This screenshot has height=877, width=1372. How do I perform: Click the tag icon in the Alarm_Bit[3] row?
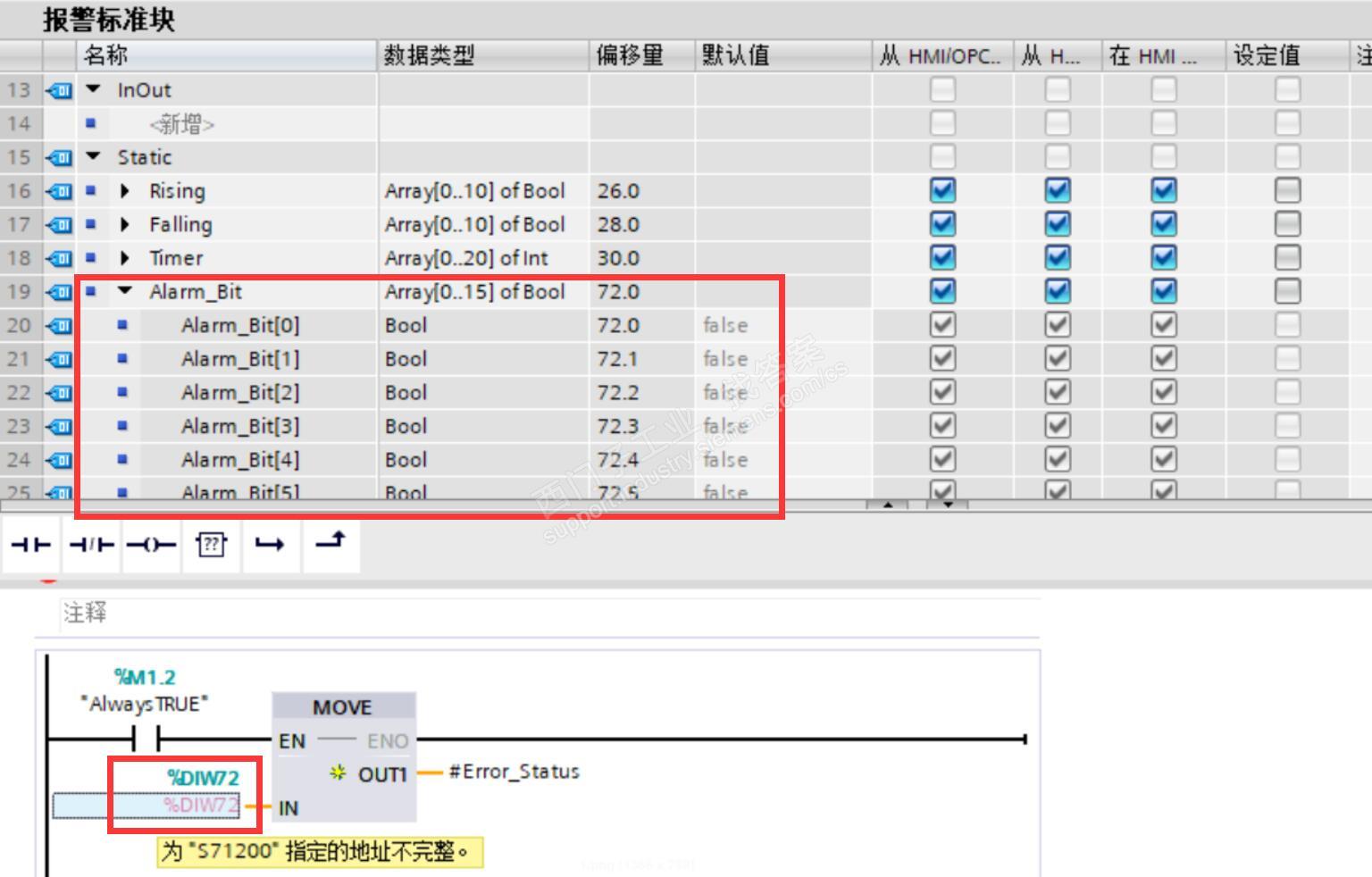(x=59, y=426)
